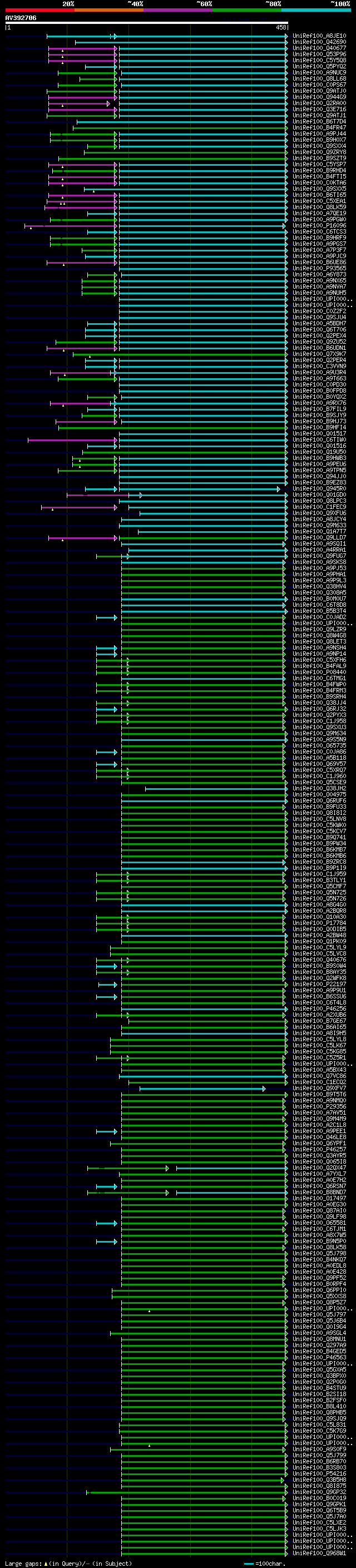Open hit UniRef100_Q9ATJ0
The height and width of the screenshot is (1568, 356).
(x=319, y=91)
